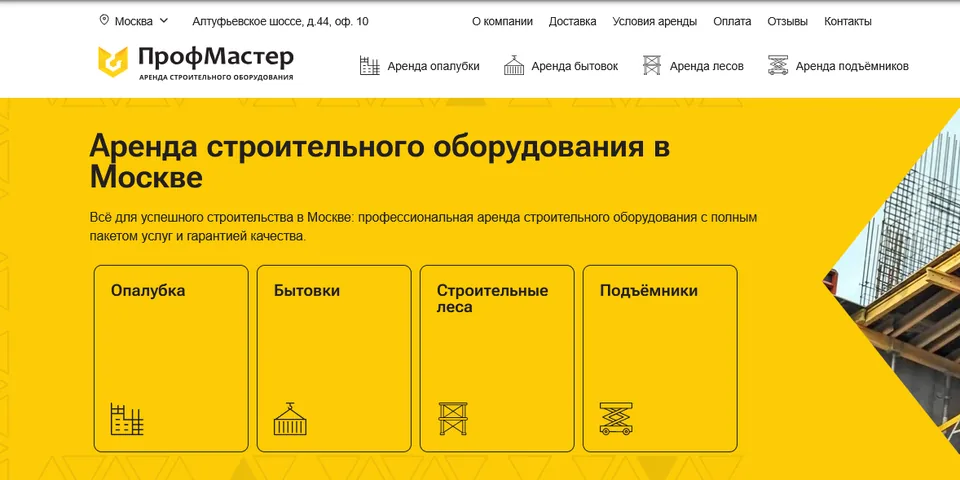Open the Аренда подъёмников link
960x480 pixels.
tap(852, 66)
